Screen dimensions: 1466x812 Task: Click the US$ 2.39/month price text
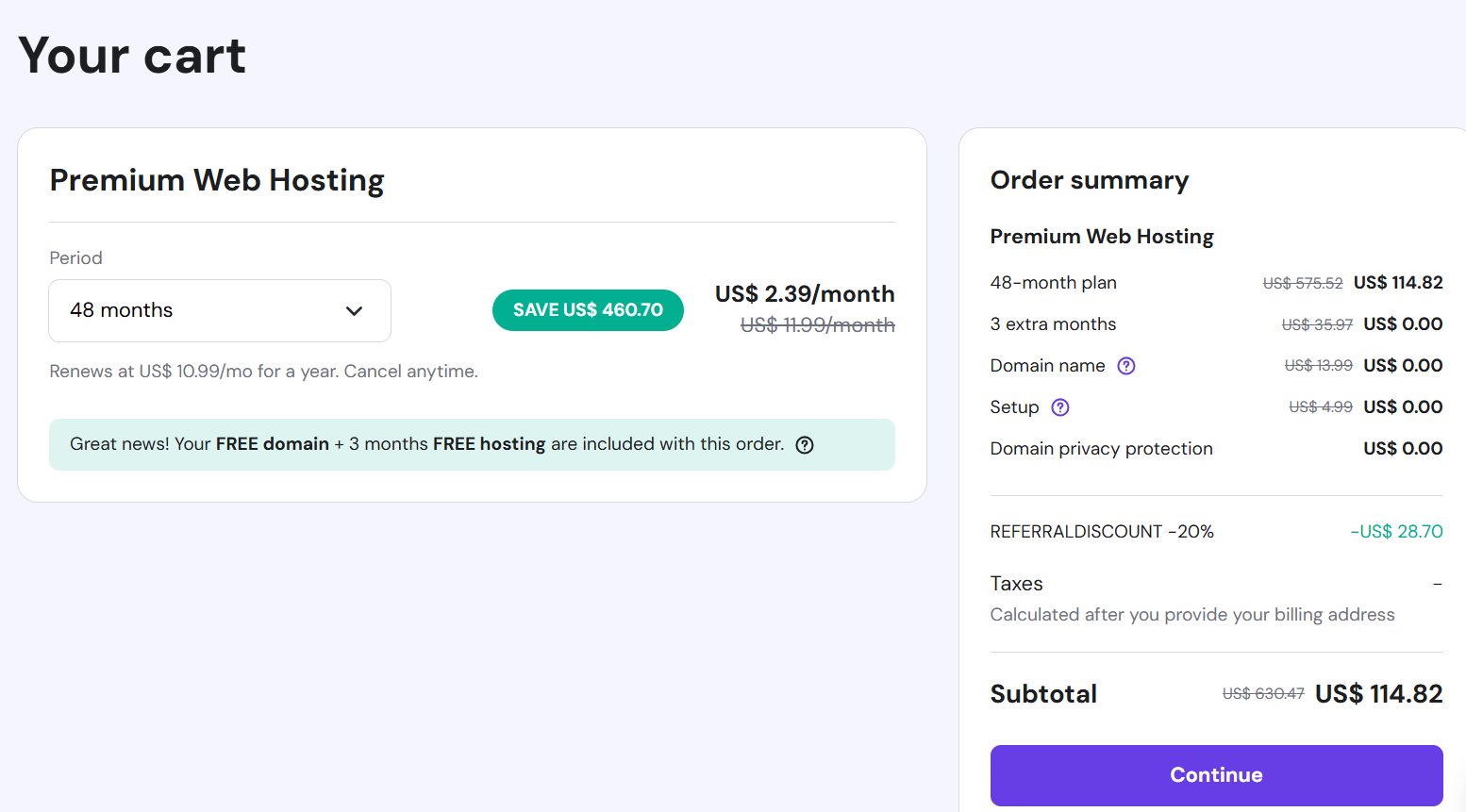805,294
